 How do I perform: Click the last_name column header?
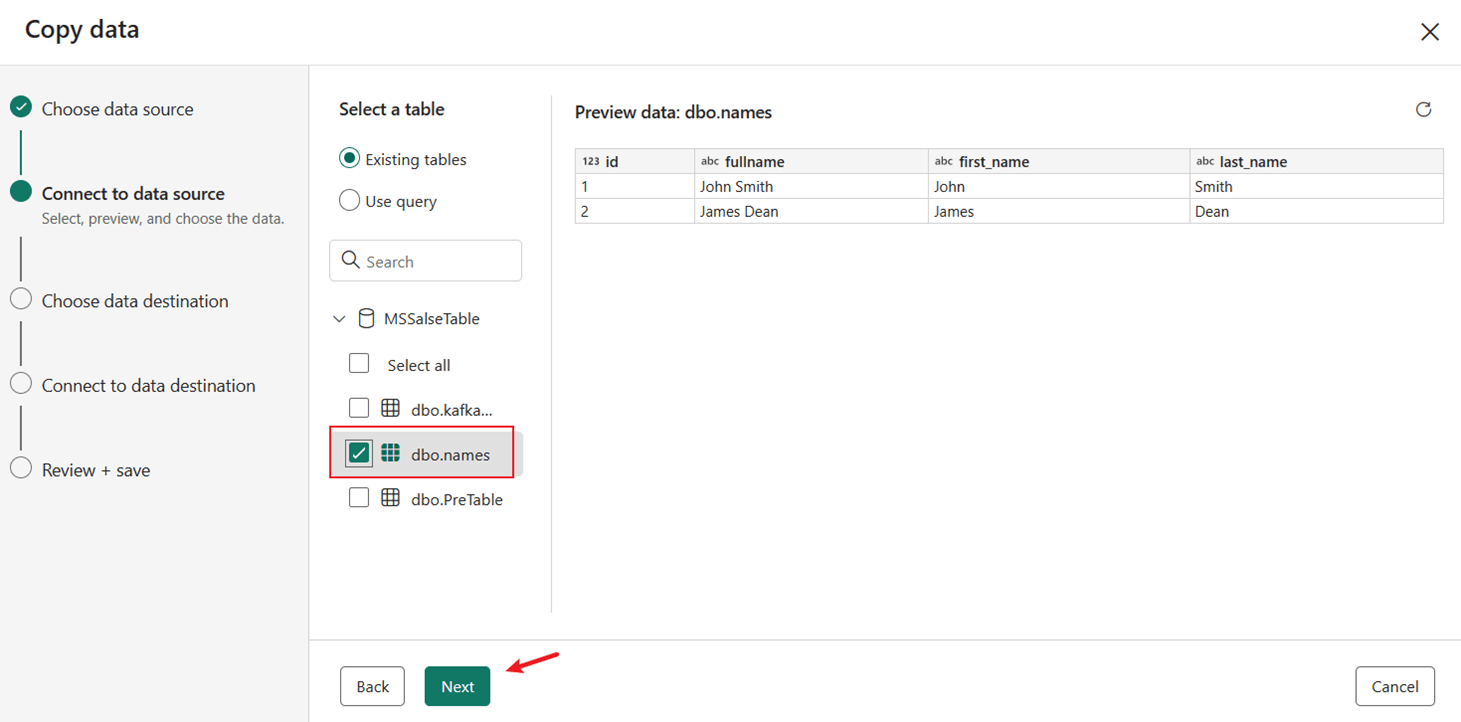(1316, 161)
